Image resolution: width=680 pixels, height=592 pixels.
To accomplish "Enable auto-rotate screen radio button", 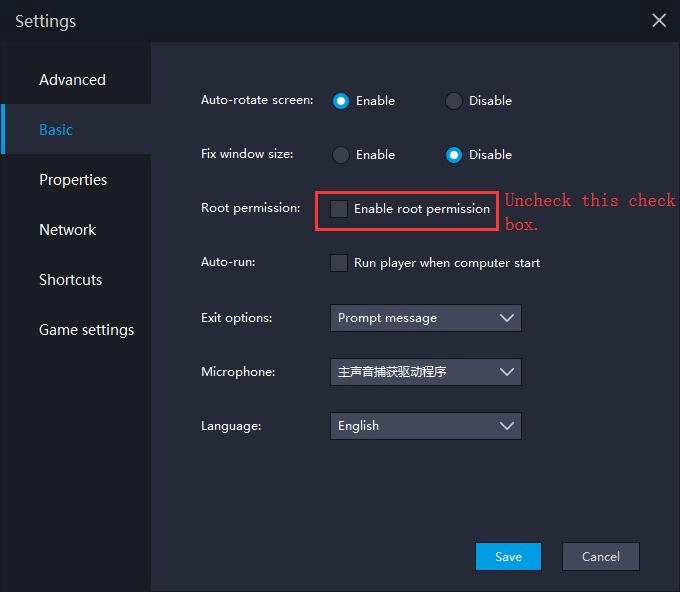I will [x=341, y=101].
